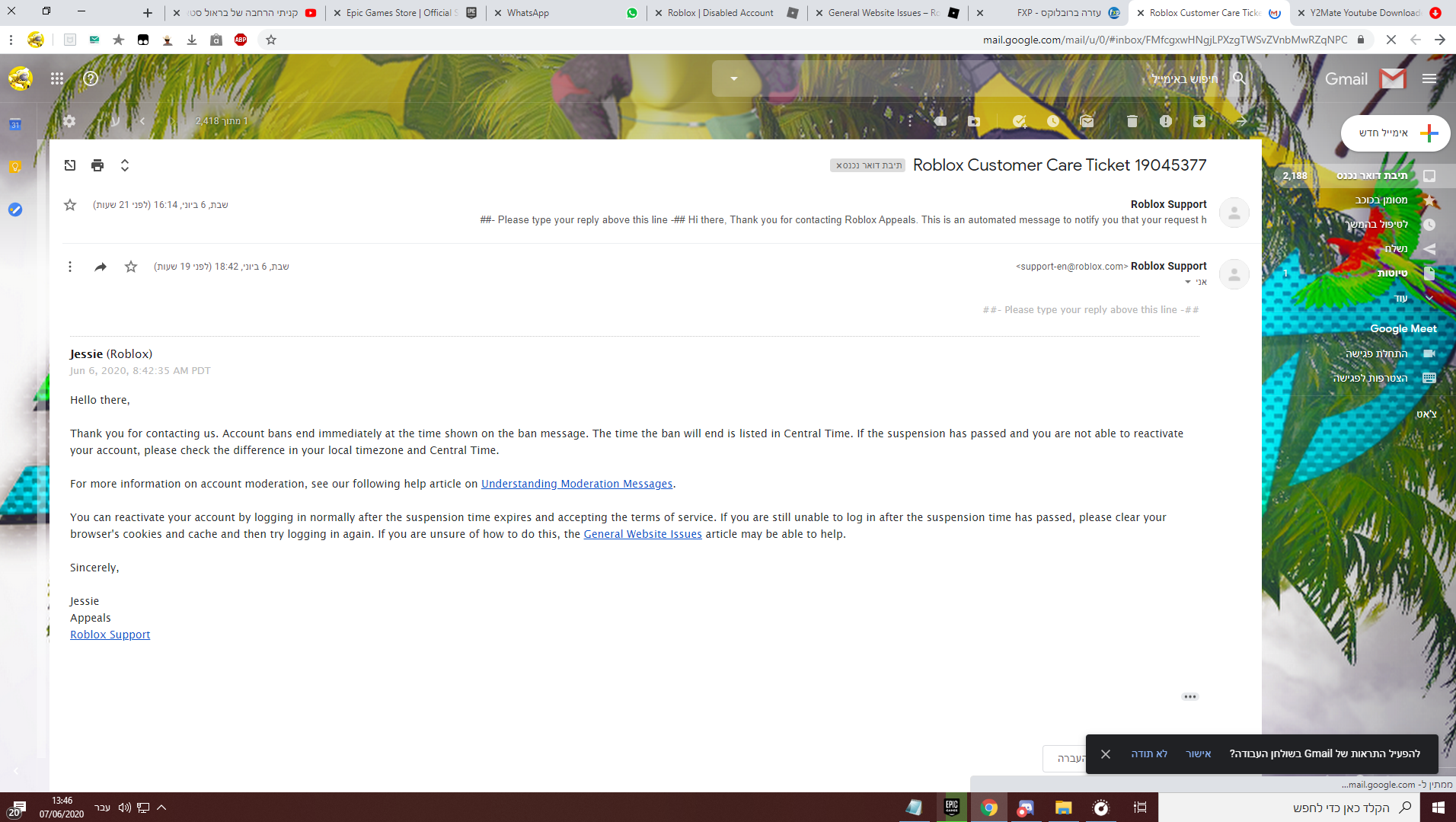Open Roblox Support signature link
1456x822 pixels.
point(110,635)
